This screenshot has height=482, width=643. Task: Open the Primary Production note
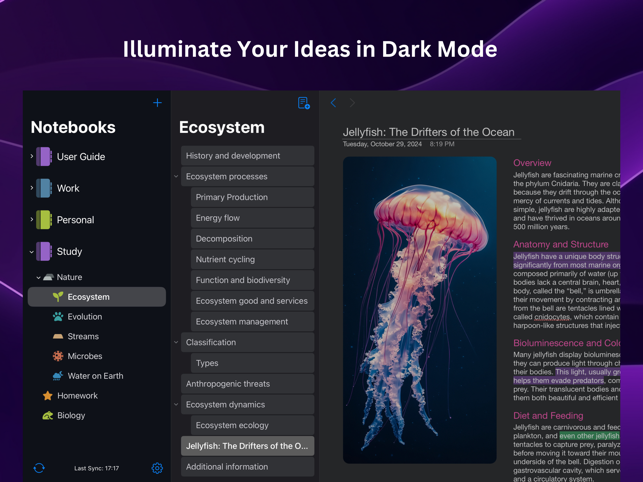(252, 197)
